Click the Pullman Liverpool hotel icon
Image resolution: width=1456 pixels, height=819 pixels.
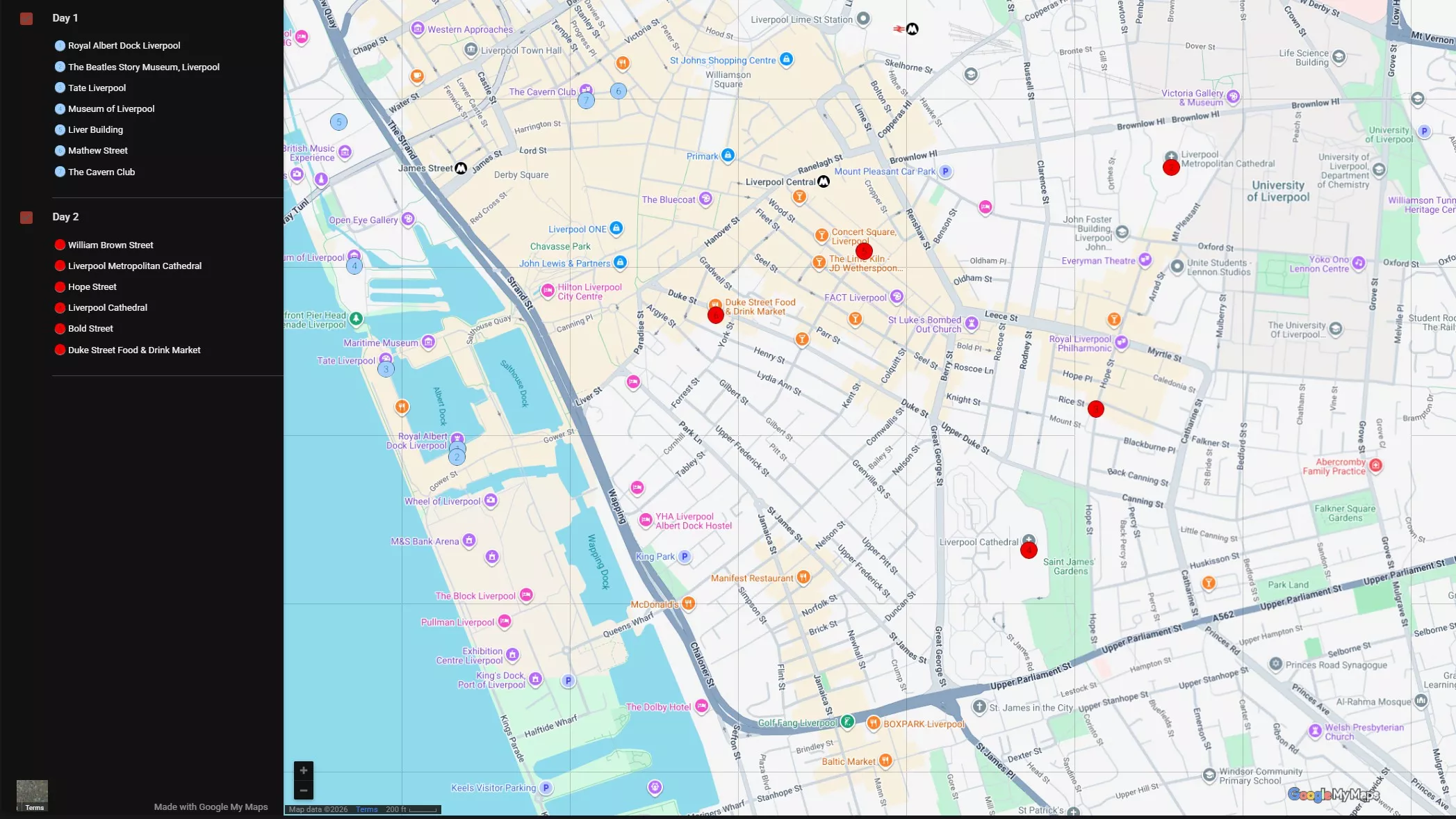click(505, 621)
